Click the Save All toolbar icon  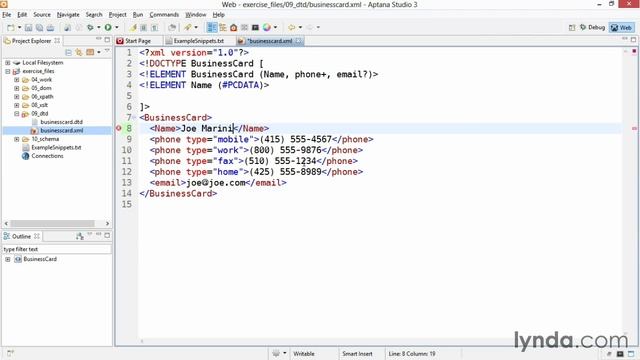pyautogui.click(x=39, y=27)
